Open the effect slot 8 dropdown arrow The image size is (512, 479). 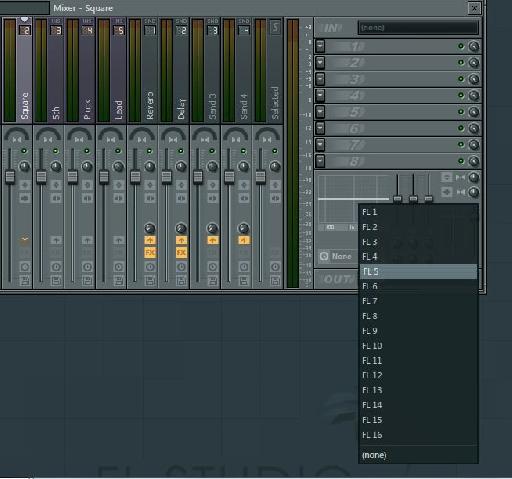tap(320, 161)
